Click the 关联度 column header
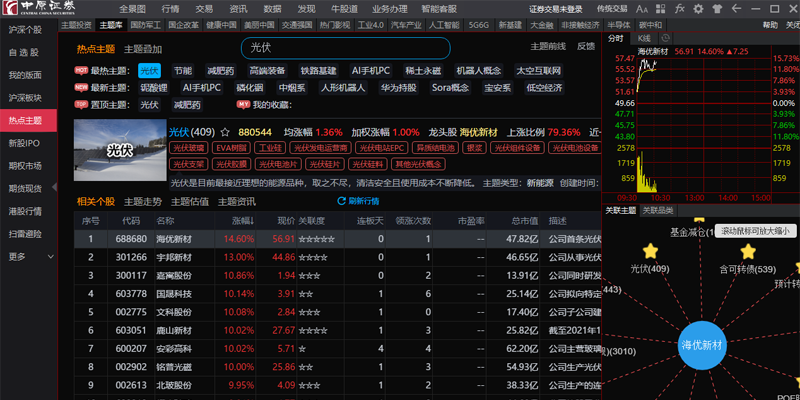The image size is (800, 400). tap(311, 221)
